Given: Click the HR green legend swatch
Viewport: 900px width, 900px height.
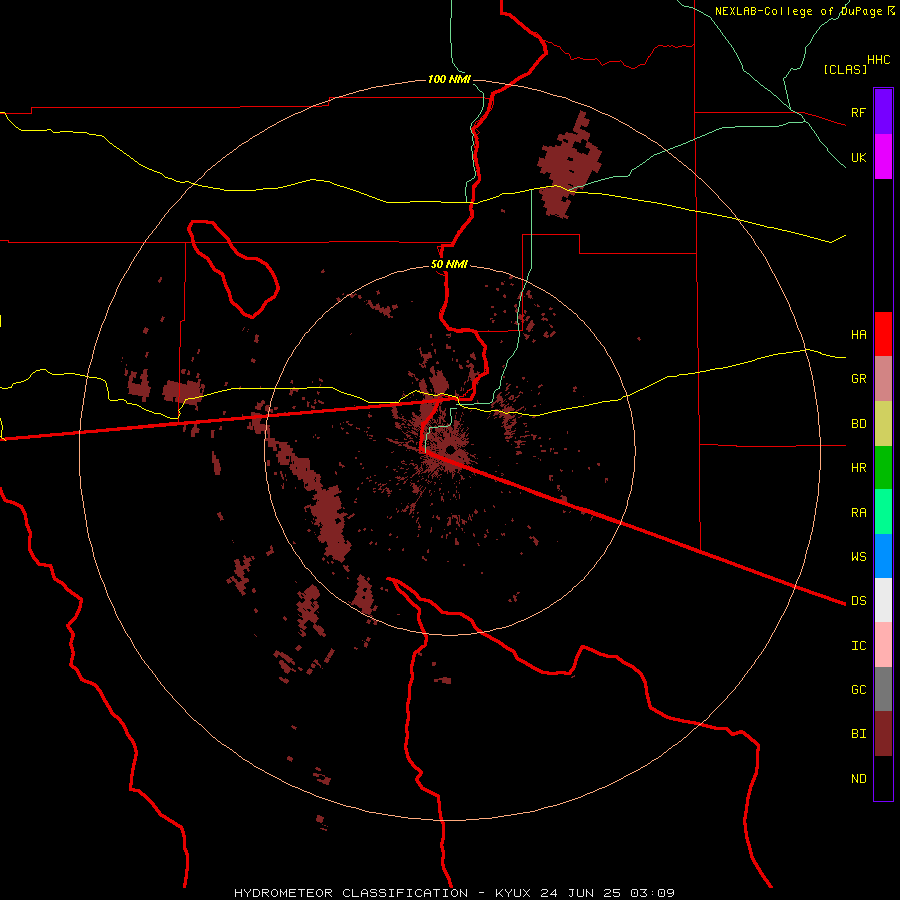Looking at the screenshot, I should click(883, 468).
